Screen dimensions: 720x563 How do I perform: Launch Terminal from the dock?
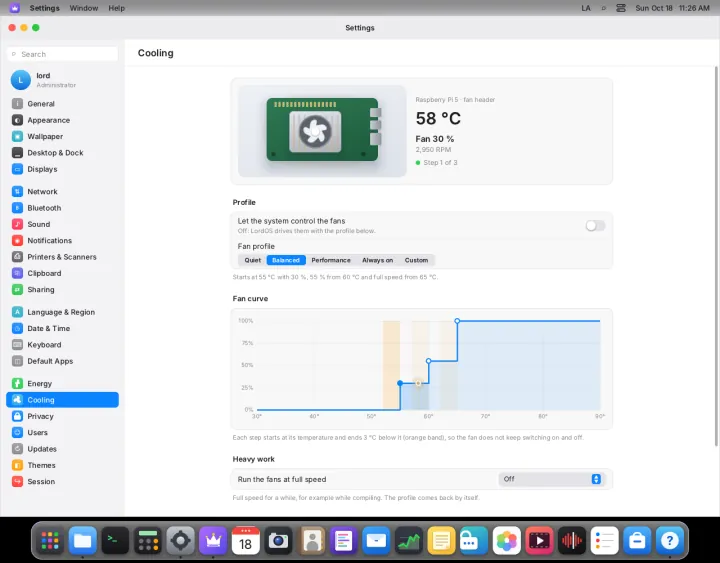[x=115, y=540]
